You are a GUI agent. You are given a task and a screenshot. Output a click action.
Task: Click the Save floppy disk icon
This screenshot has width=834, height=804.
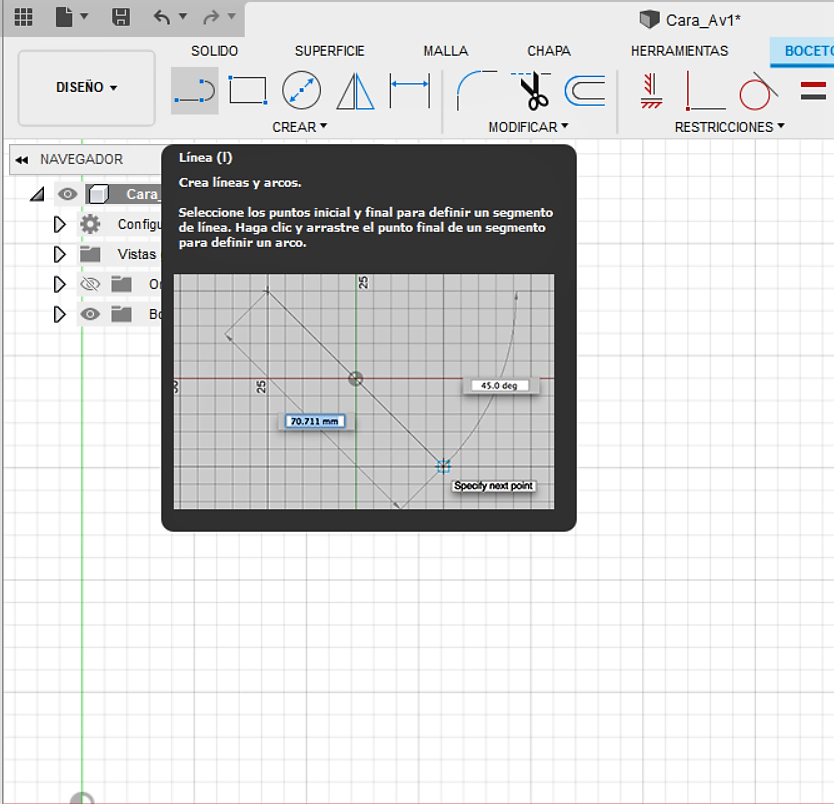pyautogui.click(x=121, y=17)
